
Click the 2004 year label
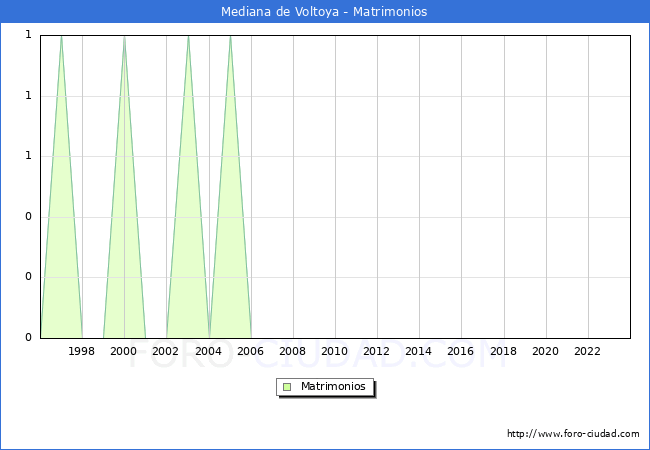[208, 351]
